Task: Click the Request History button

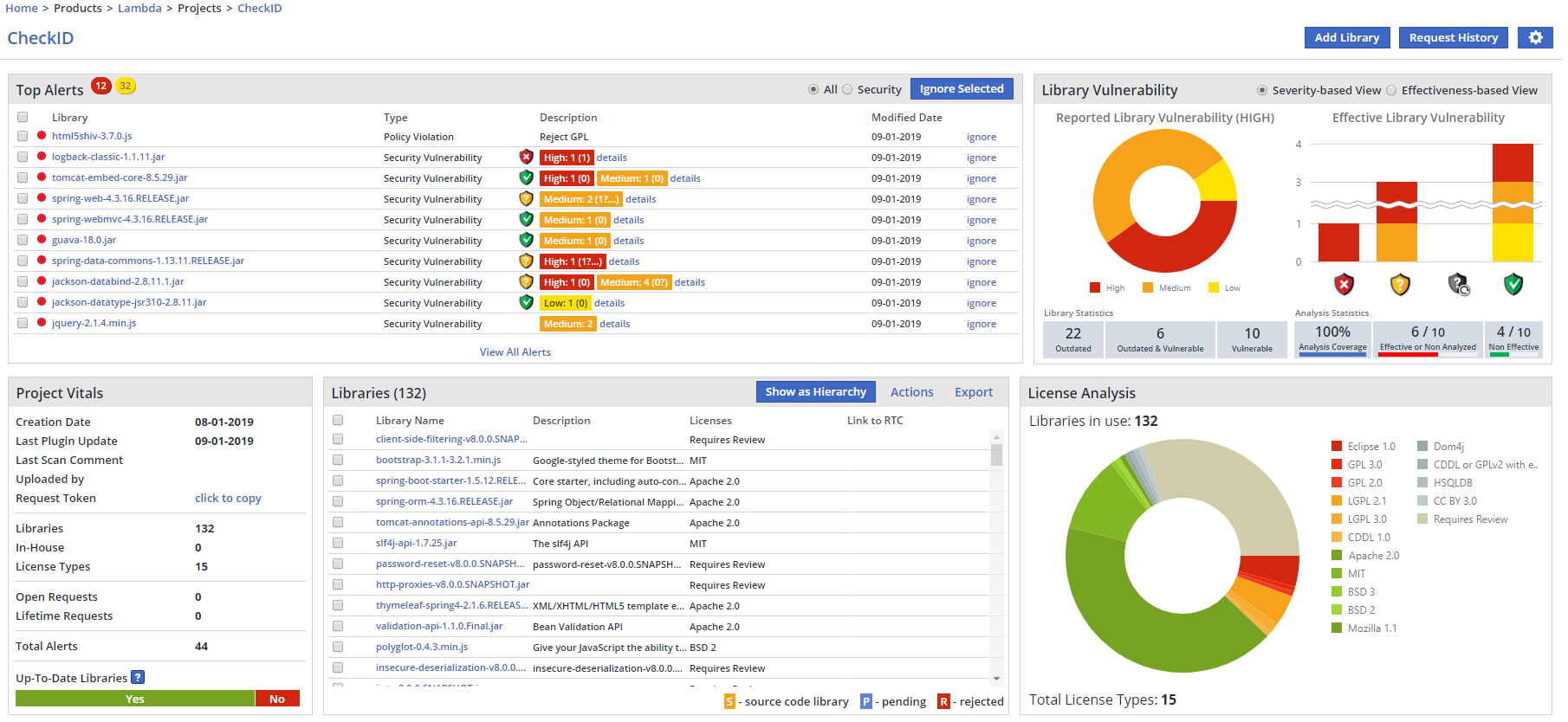Action: point(1453,38)
